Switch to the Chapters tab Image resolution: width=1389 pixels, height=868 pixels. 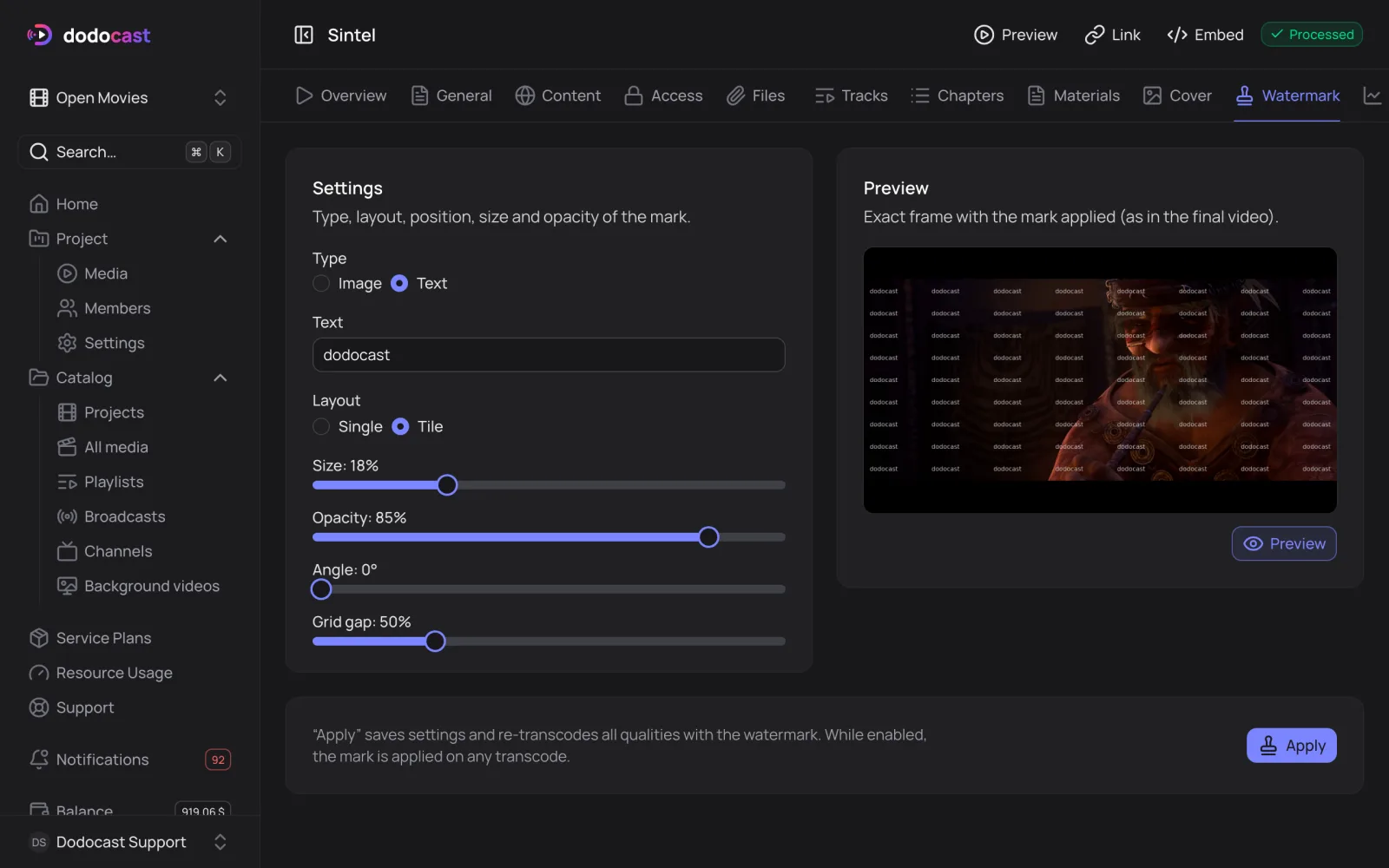click(x=957, y=95)
